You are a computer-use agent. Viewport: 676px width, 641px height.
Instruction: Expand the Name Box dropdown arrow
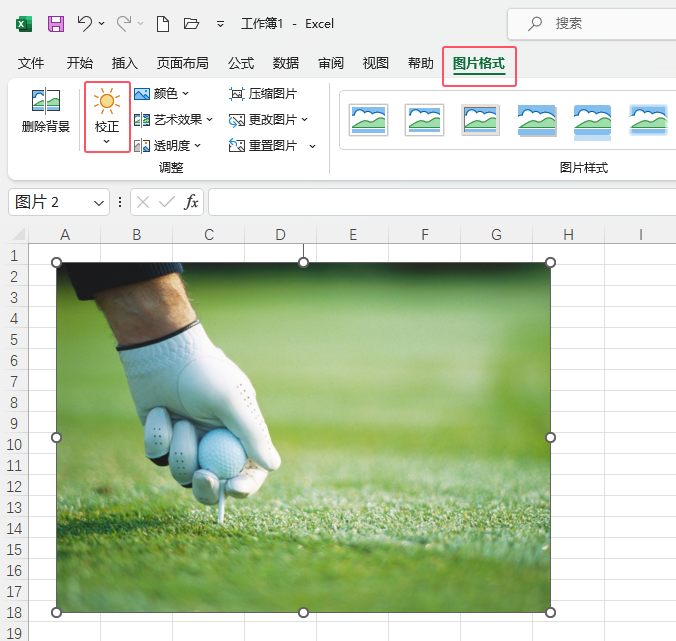(x=99, y=203)
